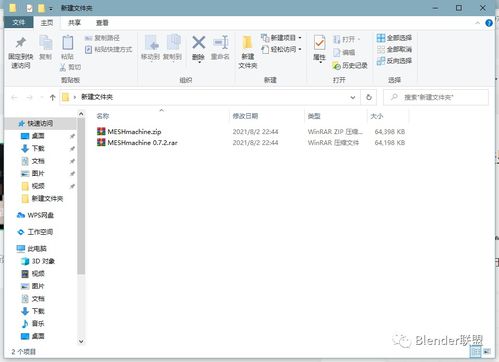
Task: Sort by the Type column header
Action: [314, 116]
